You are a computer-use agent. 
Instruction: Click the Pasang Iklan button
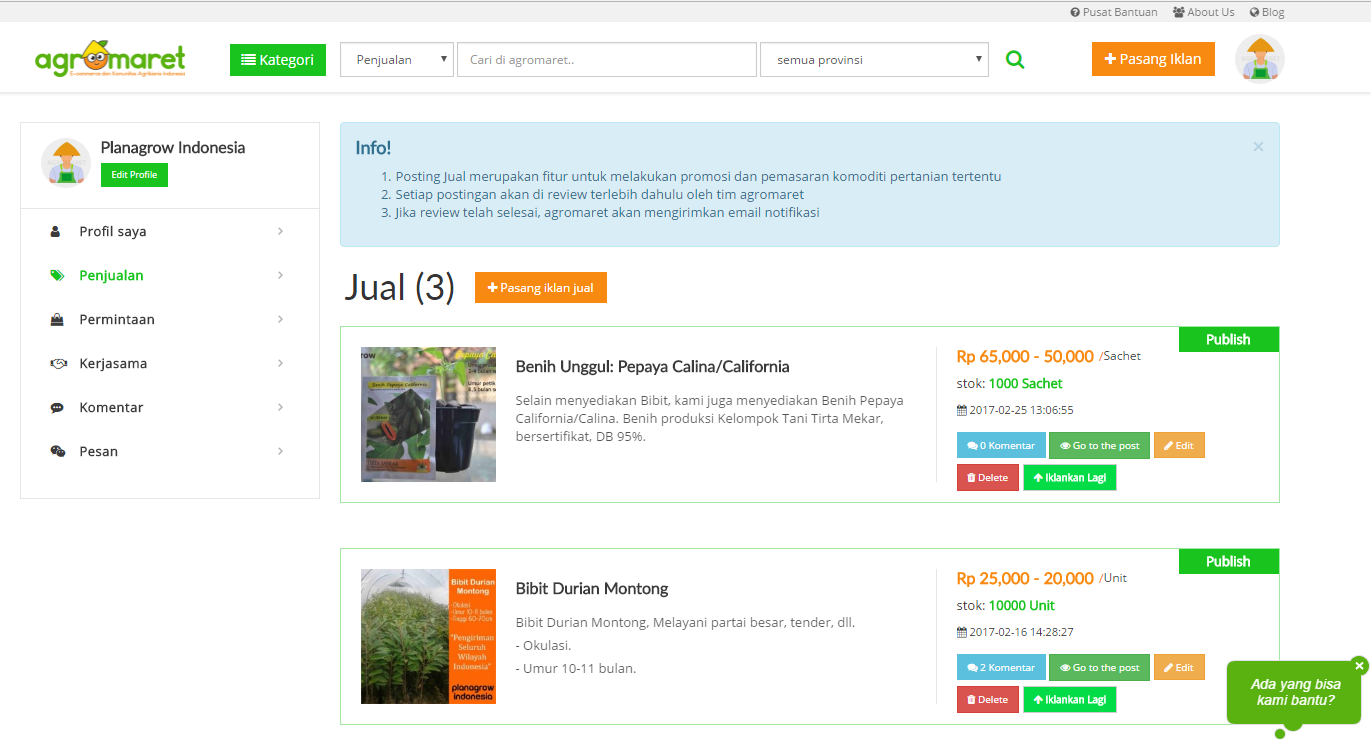click(1153, 59)
